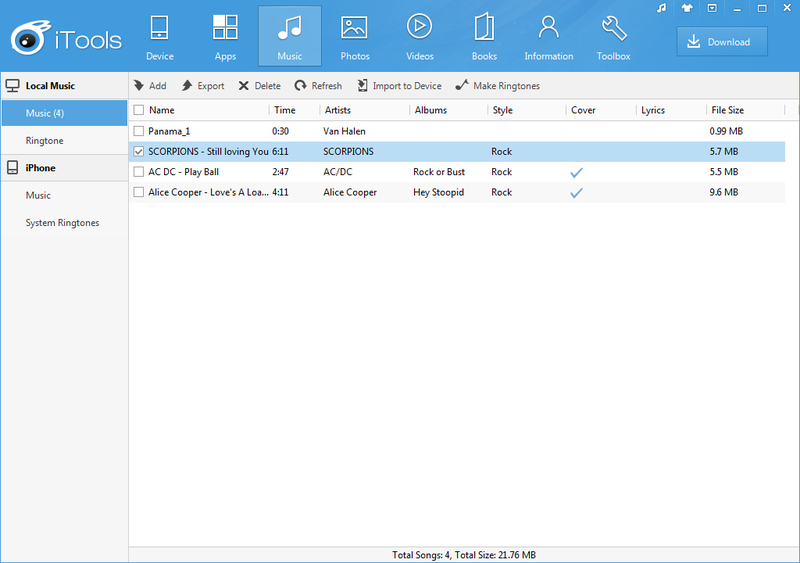Check the Panama_1 song checkbox

pyautogui.click(x=138, y=131)
